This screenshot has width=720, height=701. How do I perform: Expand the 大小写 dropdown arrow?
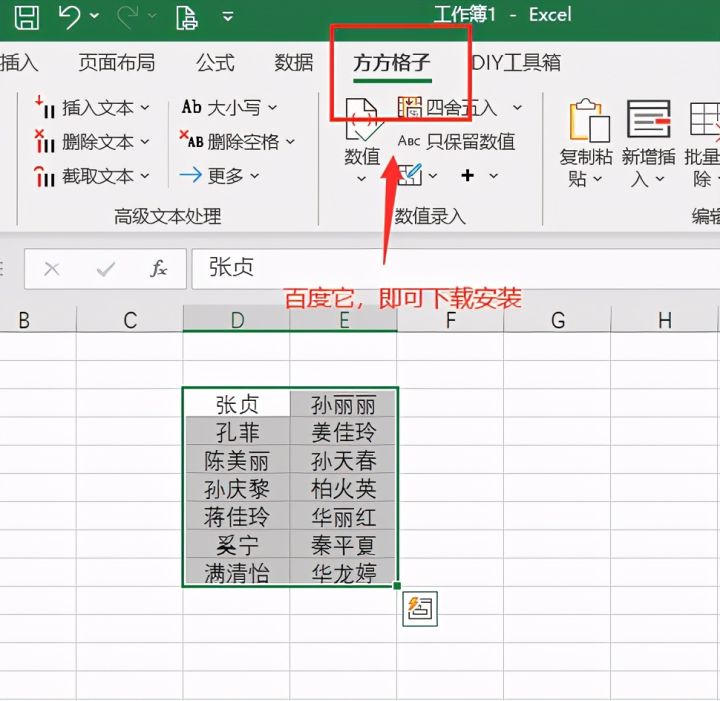(273, 108)
